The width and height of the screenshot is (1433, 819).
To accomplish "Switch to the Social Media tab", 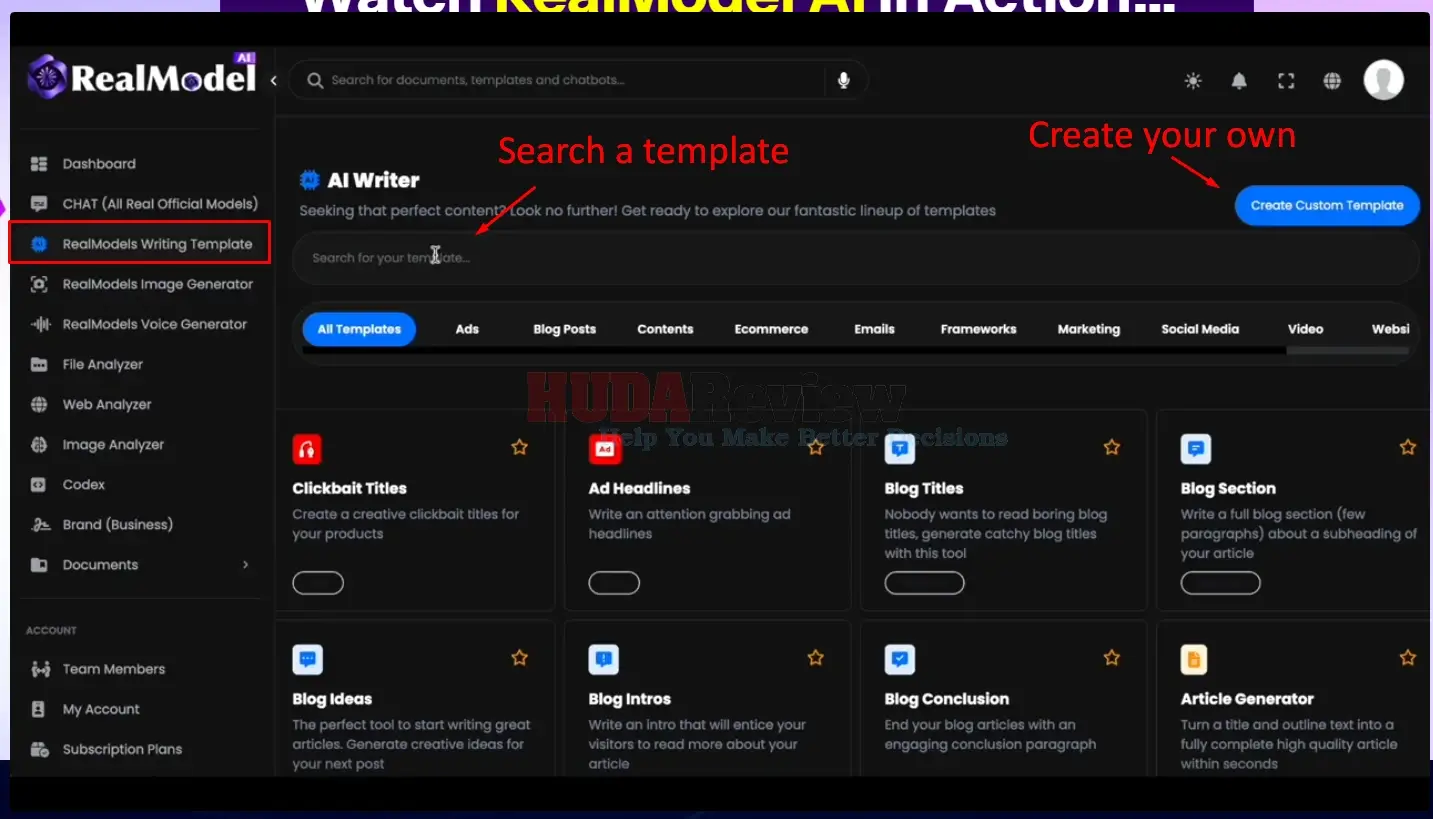I will tap(1200, 329).
